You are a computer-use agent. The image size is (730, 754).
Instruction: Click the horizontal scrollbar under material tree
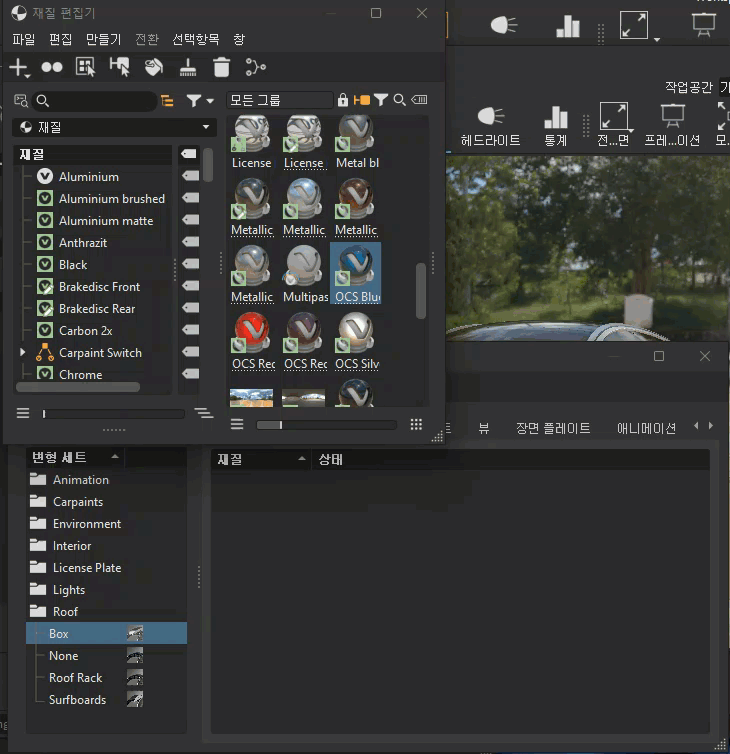coord(78,387)
